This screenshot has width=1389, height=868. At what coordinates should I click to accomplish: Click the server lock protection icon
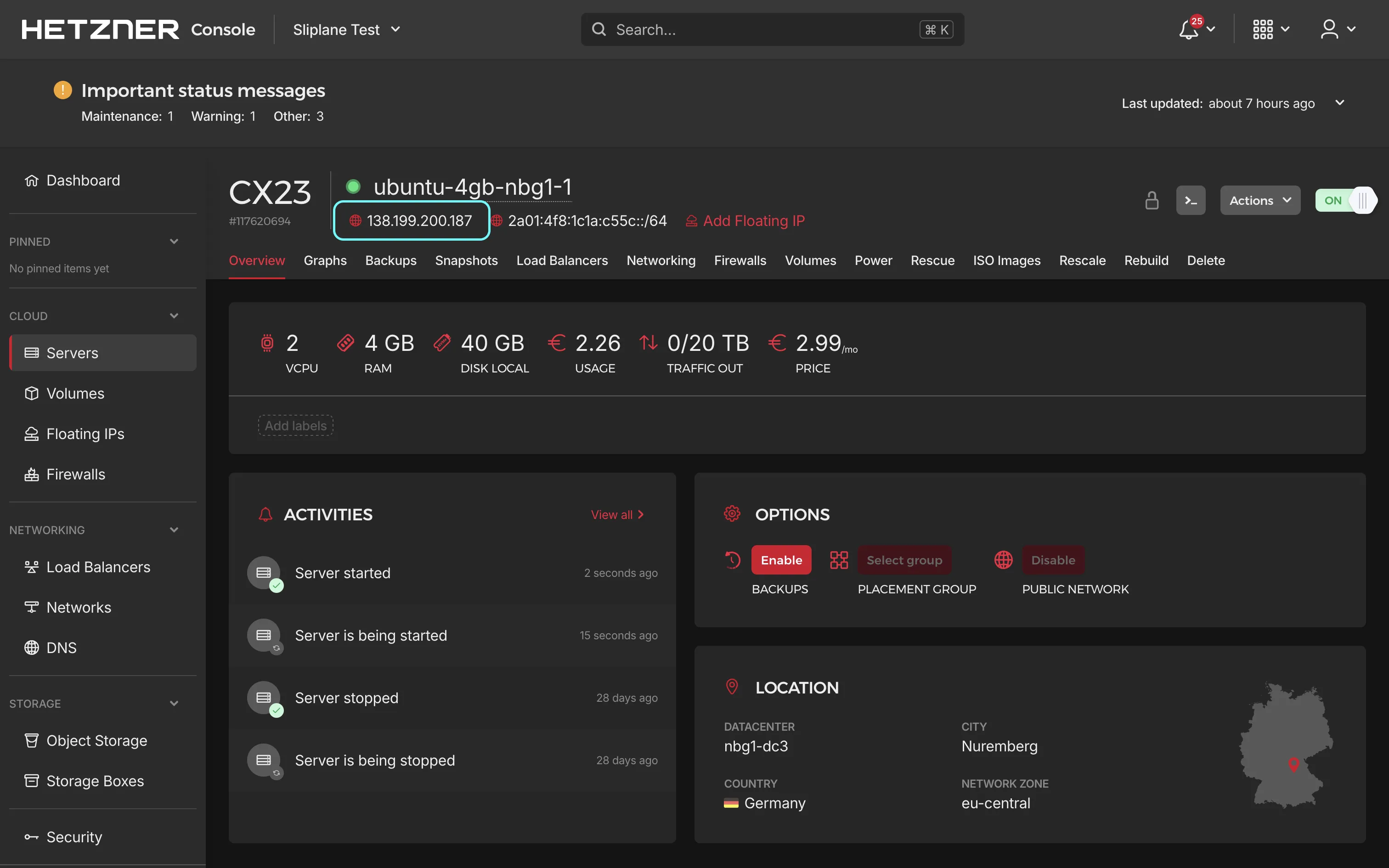[1152, 200]
